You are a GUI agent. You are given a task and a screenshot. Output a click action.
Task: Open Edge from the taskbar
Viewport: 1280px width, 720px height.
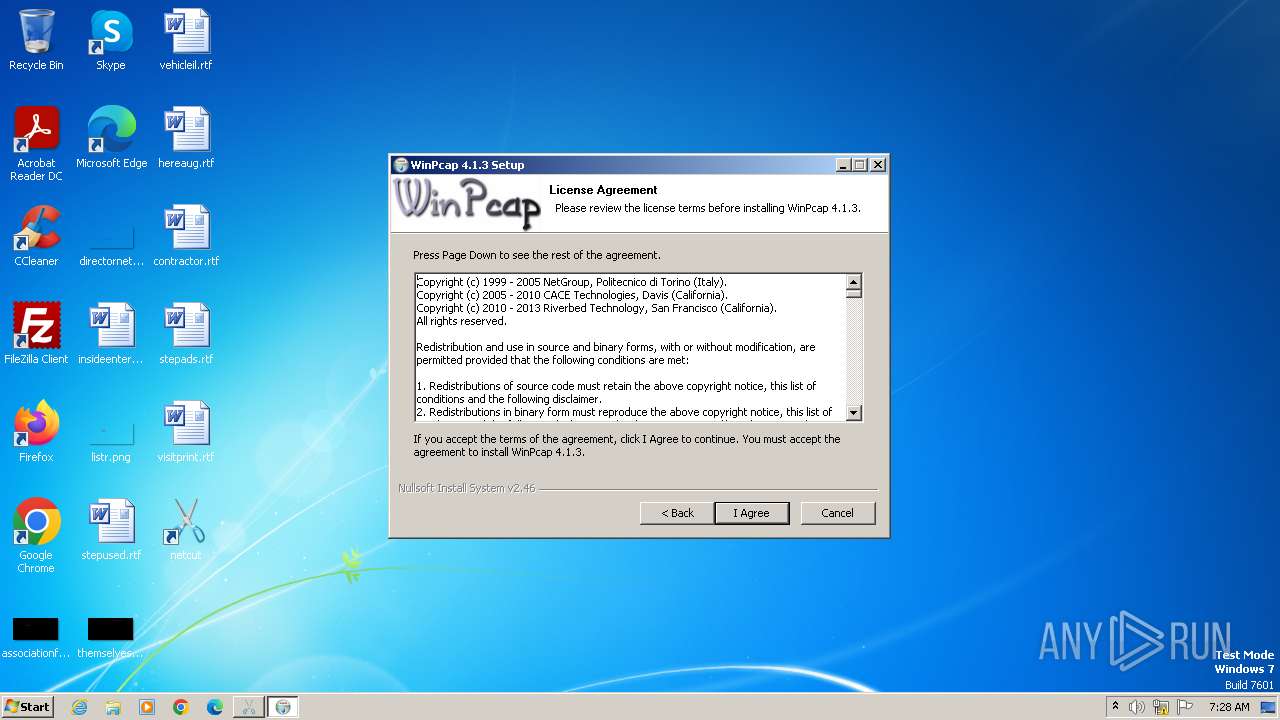215,707
